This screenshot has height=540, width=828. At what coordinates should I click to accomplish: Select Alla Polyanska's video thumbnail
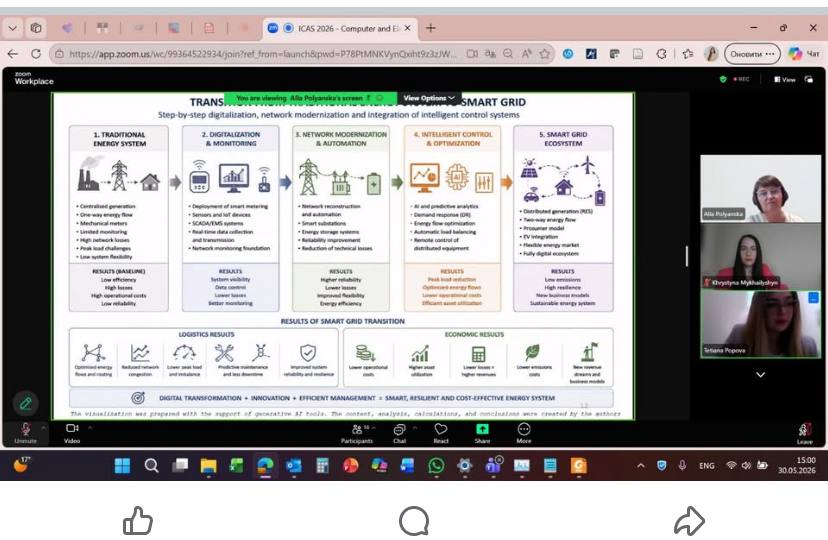[760, 188]
